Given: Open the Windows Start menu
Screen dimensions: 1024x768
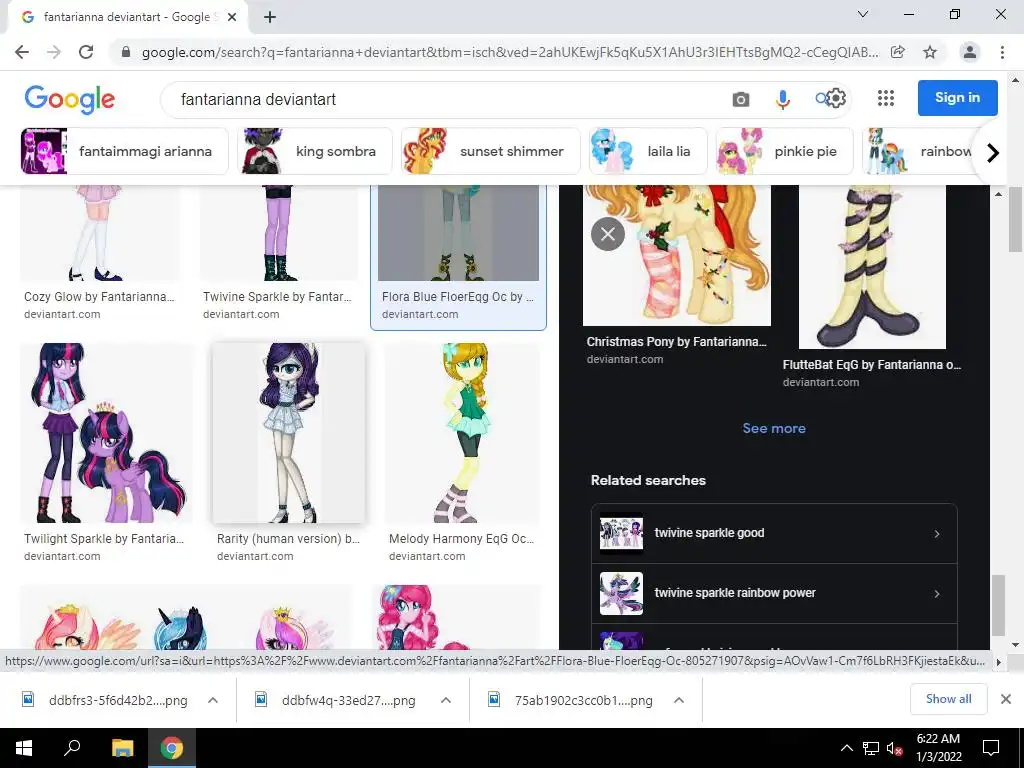Looking at the screenshot, I should (x=24, y=748).
